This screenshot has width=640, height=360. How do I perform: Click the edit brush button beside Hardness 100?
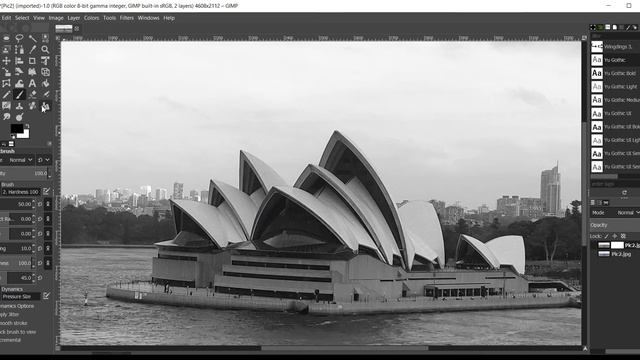coord(47,191)
